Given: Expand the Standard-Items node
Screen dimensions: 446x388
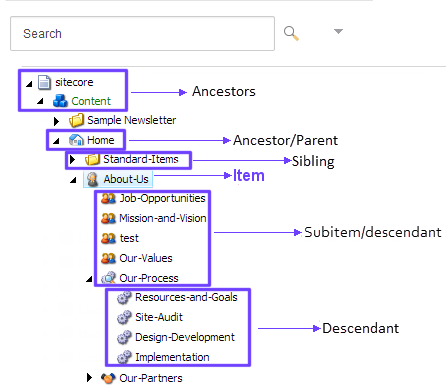Looking at the screenshot, I should tap(72, 160).
